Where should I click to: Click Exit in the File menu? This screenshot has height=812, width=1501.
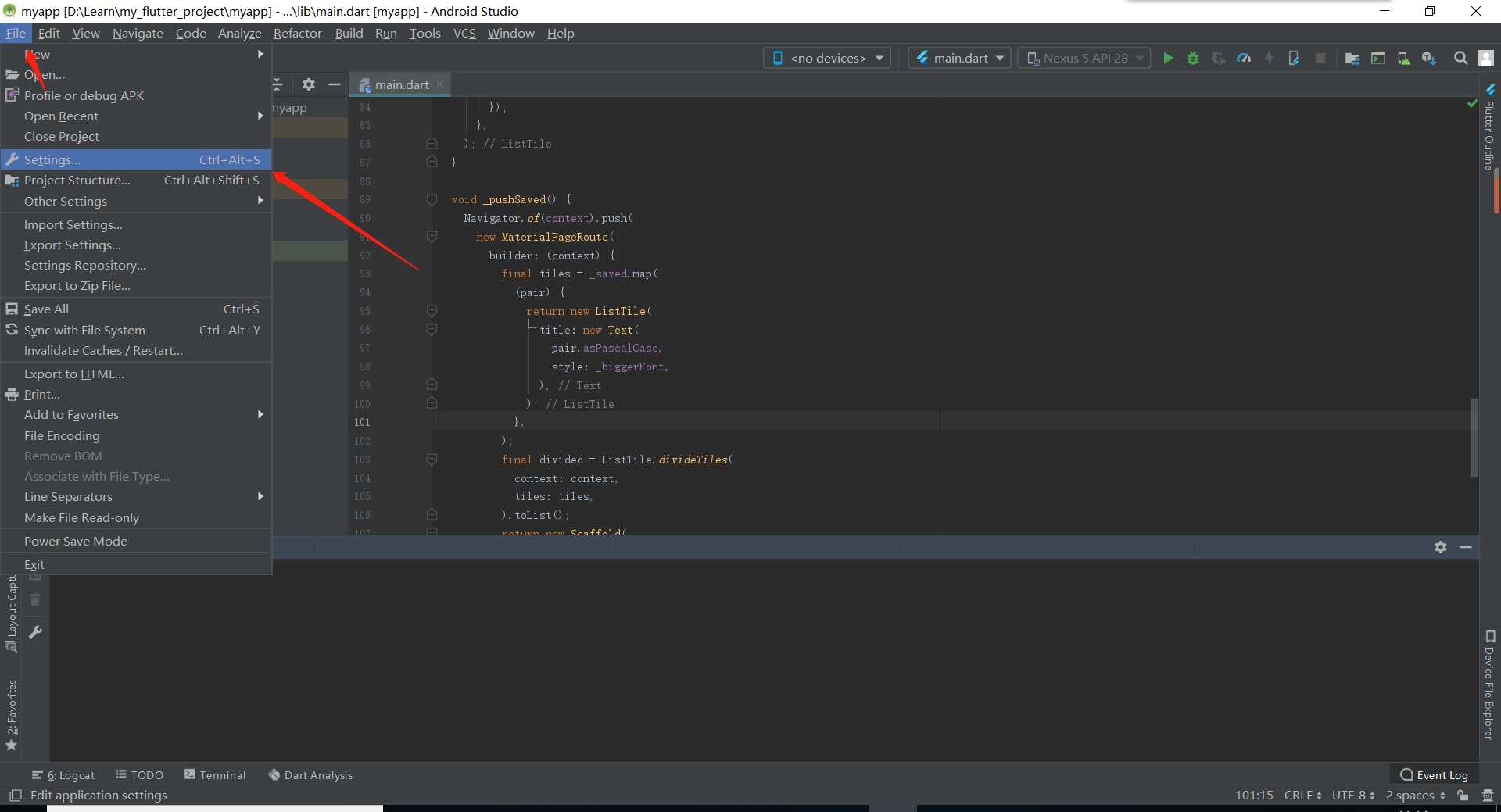tap(136, 564)
